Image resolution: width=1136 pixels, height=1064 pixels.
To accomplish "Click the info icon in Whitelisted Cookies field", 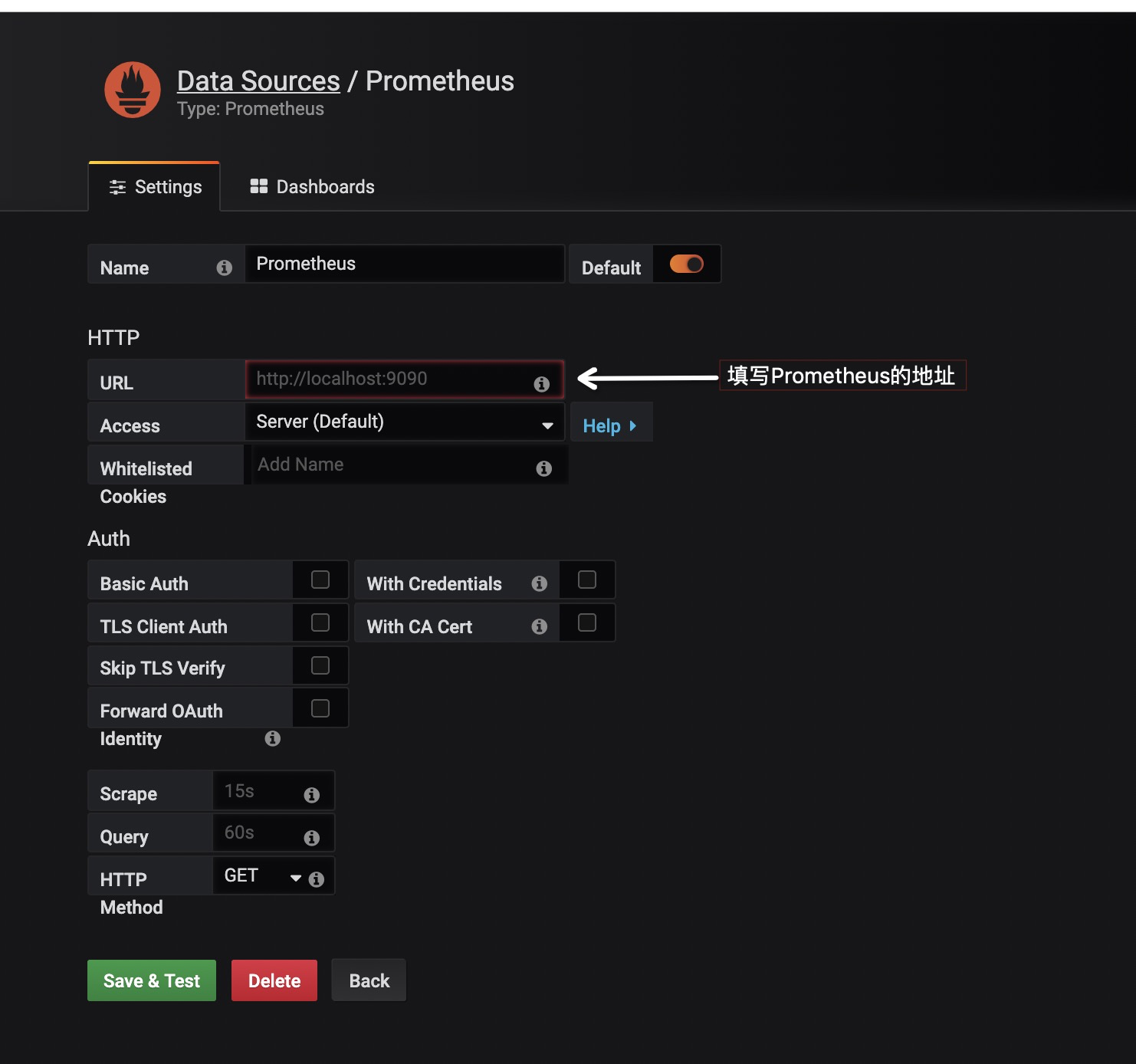I will tap(544, 468).
